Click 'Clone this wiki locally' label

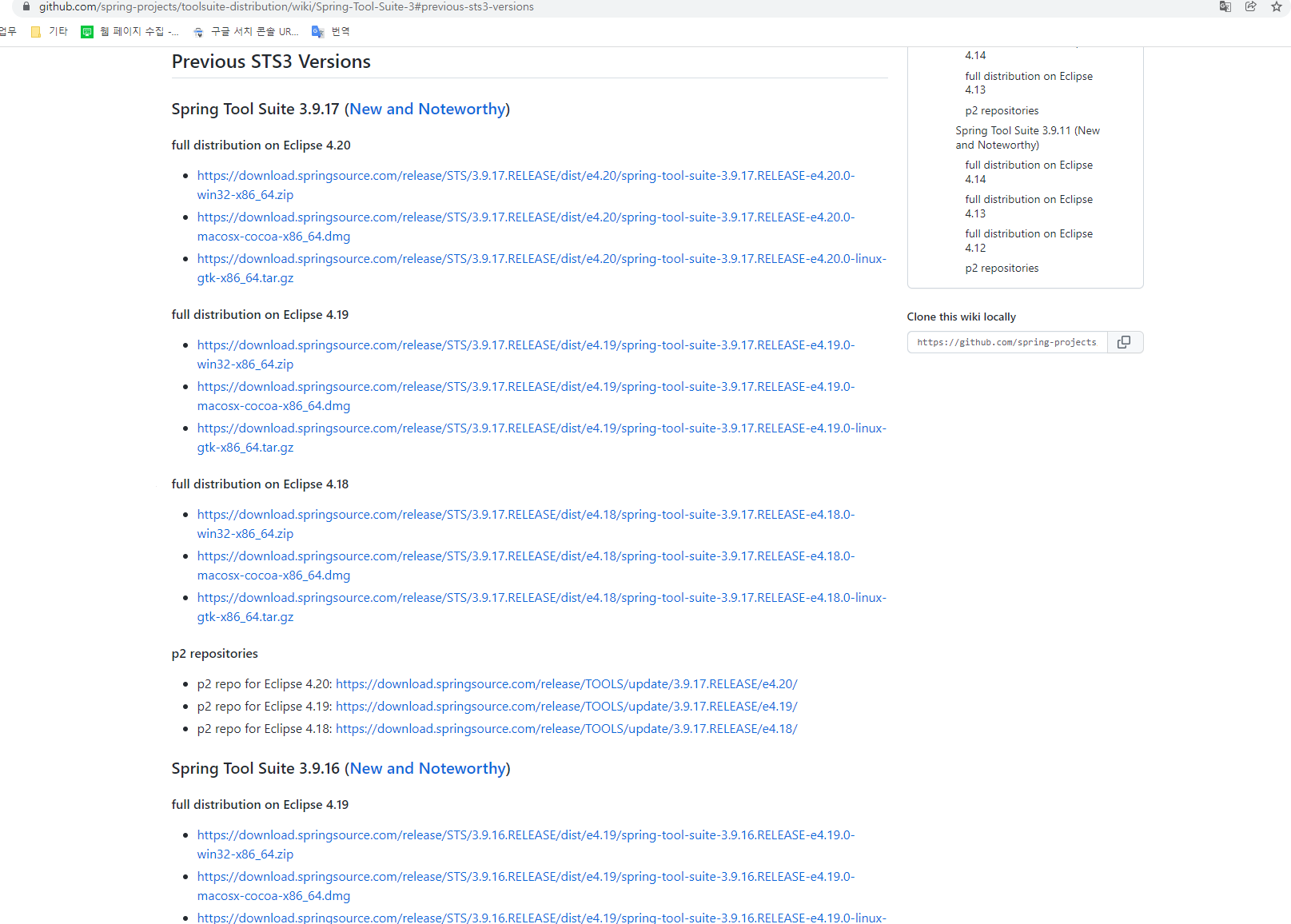click(962, 317)
